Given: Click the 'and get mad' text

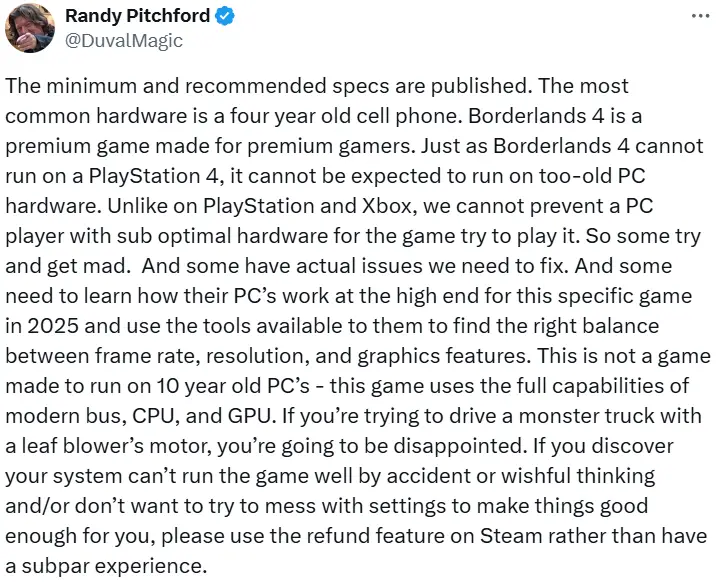Looking at the screenshot, I should [68, 266].
